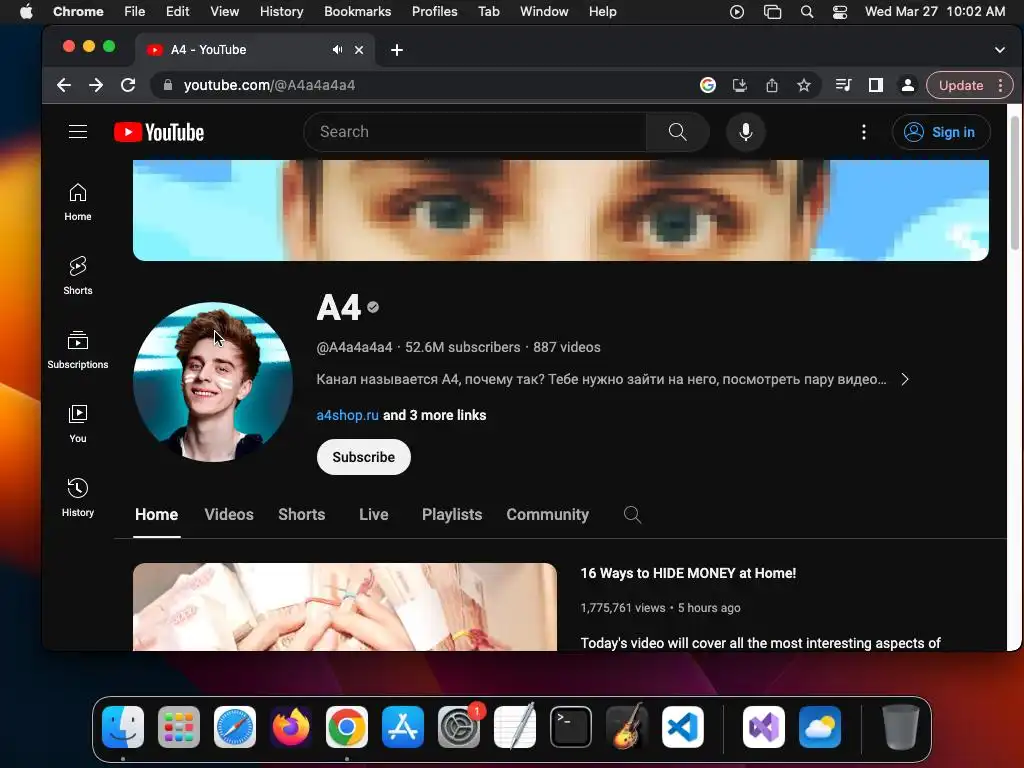Screen dimensions: 1024x768
Task: Open the Chrome three-dot menu beside Update
Action: [1000, 85]
